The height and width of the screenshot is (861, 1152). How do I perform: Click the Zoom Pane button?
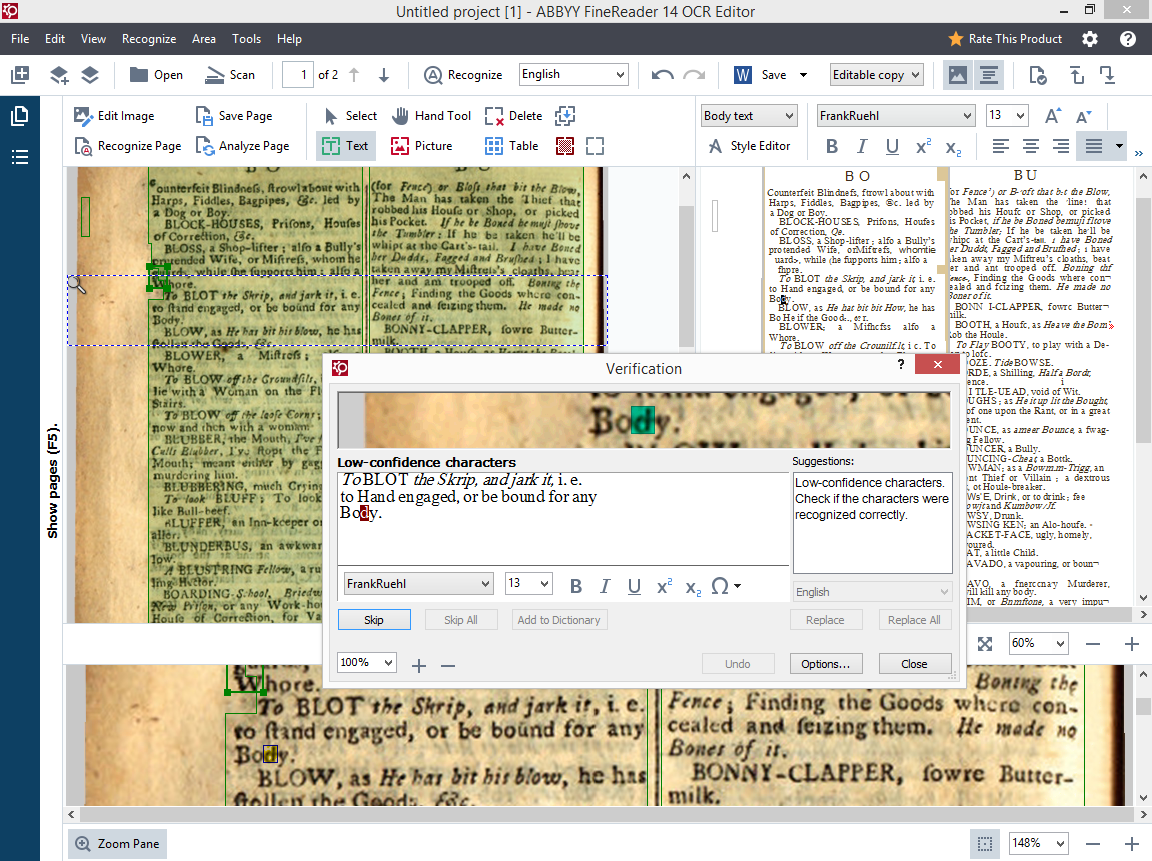point(118,843)
